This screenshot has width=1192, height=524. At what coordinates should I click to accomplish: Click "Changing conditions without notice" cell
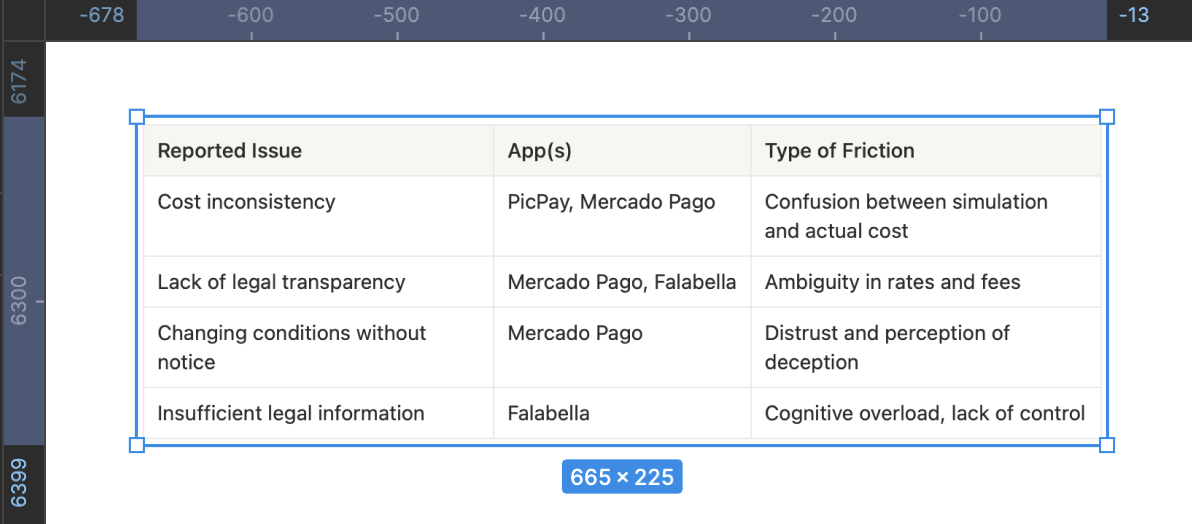tap(291, 347)
